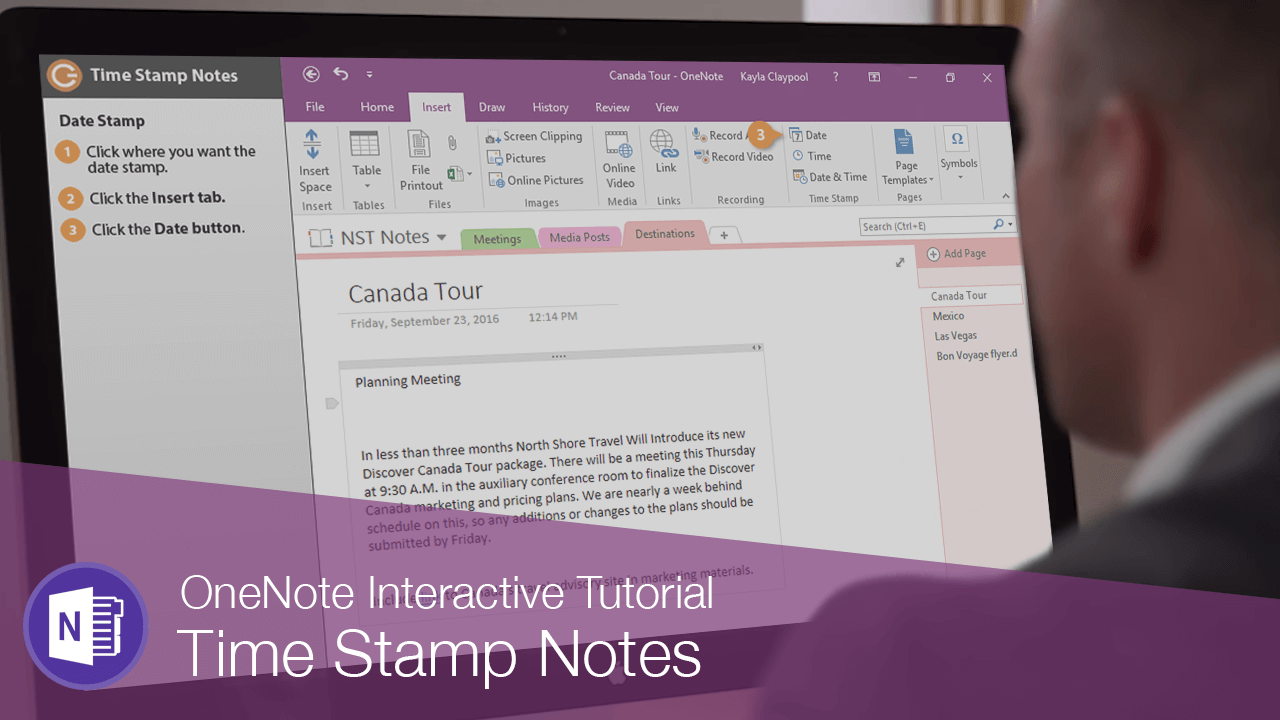Click the paperclip File Attachment icon
1280x720 pixels.
pyautogui.click(x=452, y=143)
